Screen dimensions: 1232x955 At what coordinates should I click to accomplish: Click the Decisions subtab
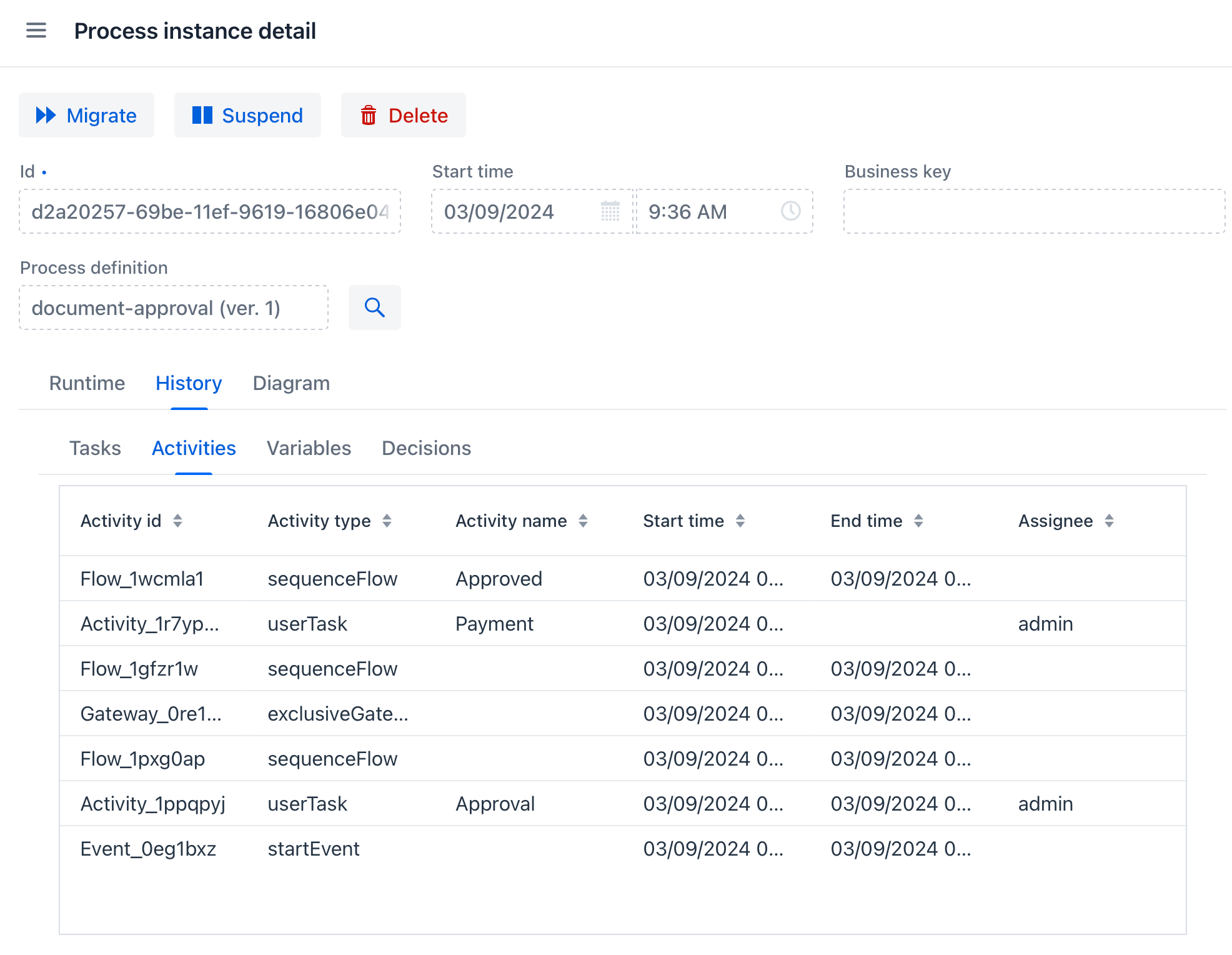click(426, 448)
